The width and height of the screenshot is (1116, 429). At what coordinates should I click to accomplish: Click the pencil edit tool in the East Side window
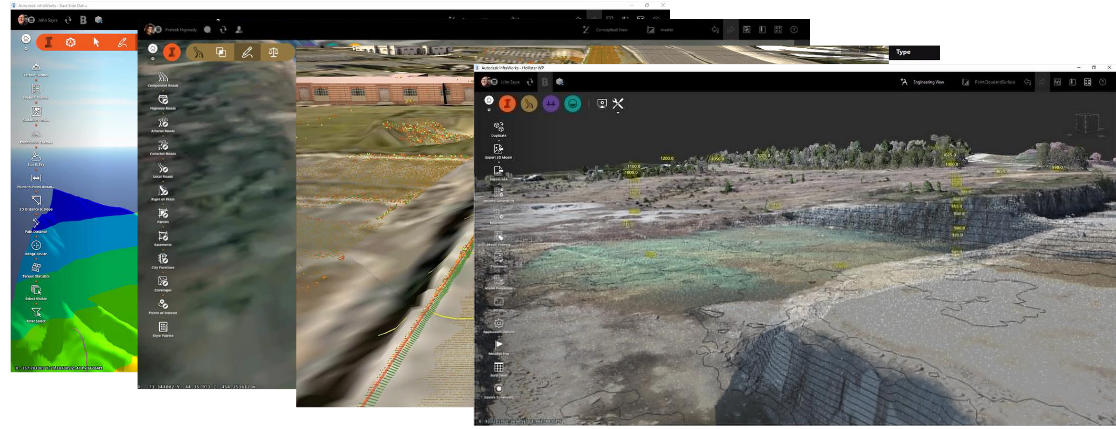pos(122,43)
